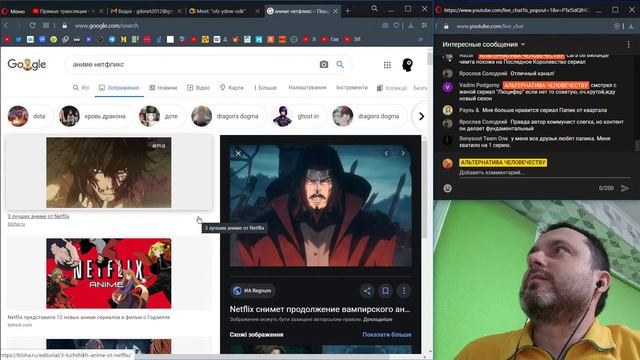Open the Speed Dial grid icon

46,25
